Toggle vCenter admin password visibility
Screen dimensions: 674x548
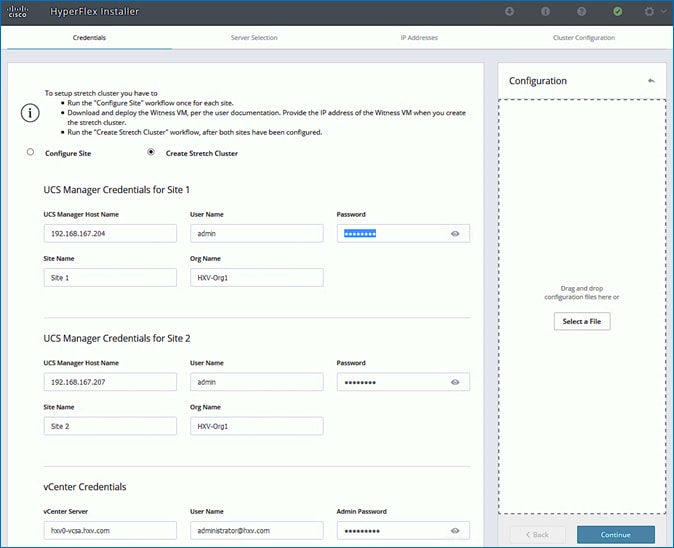click(455, 531)
